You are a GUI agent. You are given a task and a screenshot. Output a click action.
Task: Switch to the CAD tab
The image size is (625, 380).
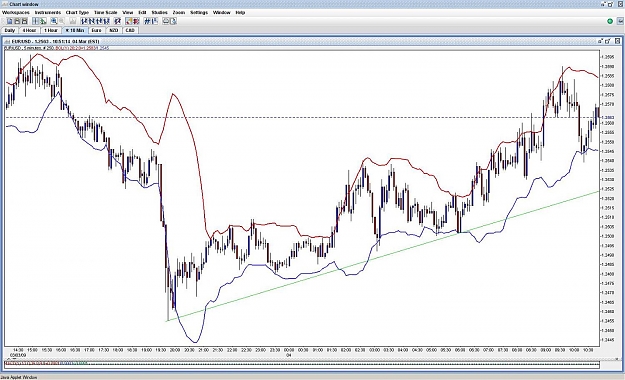pos(130,30)
